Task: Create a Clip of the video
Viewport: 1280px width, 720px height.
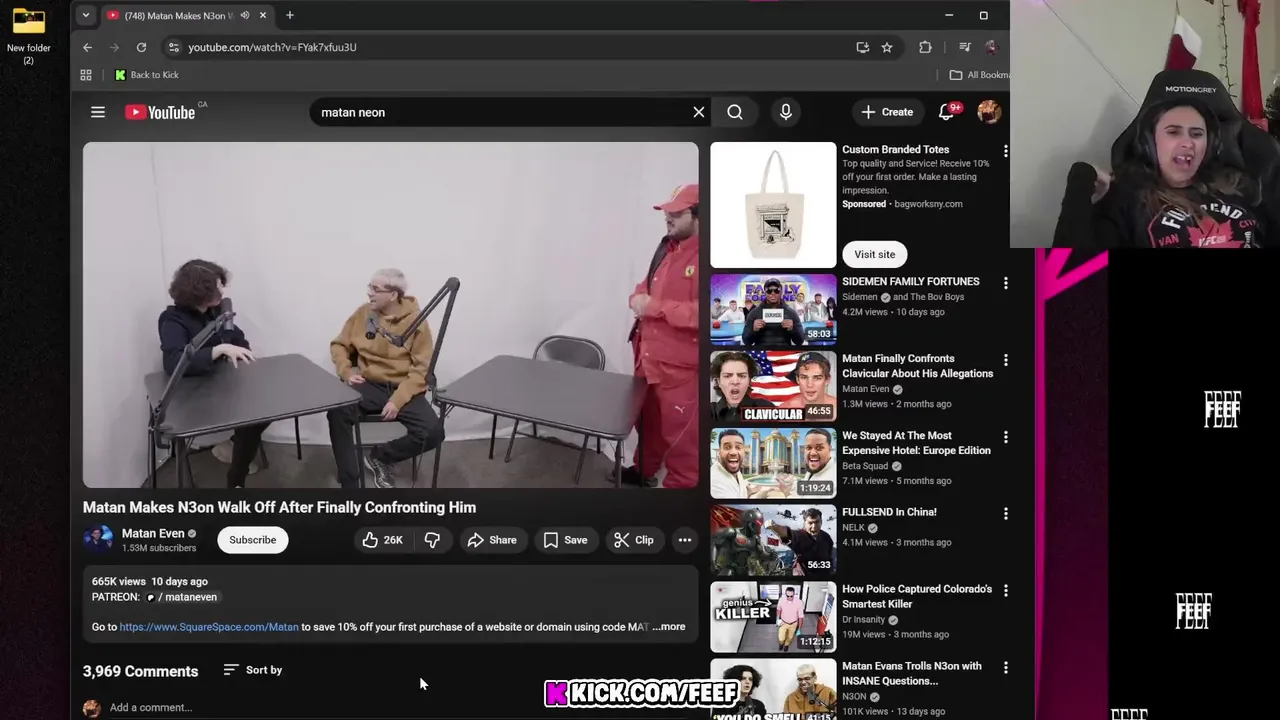Action: coord(634,540)
